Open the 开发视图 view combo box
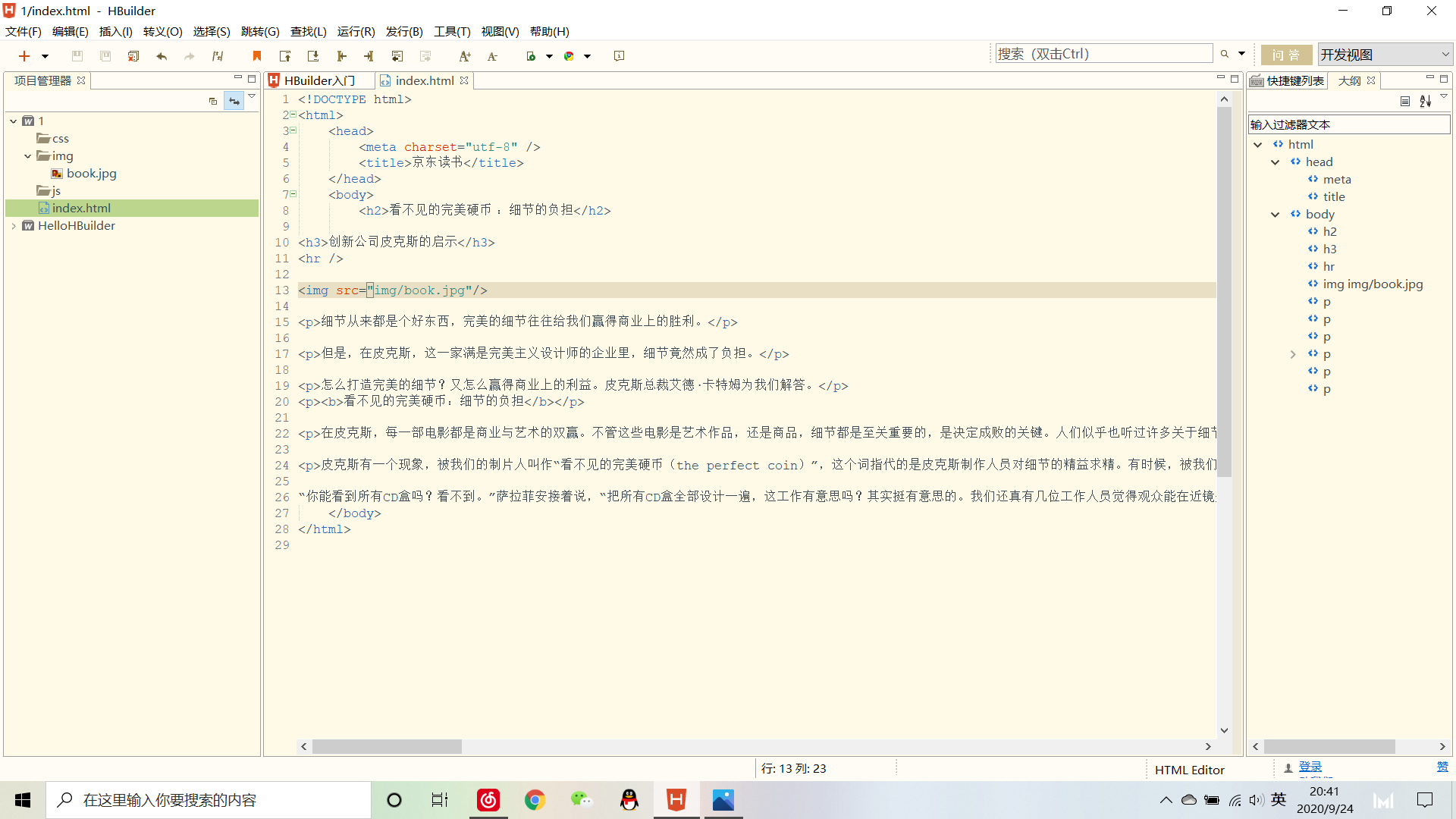 pyautogui.click(x=1385, y=55)
